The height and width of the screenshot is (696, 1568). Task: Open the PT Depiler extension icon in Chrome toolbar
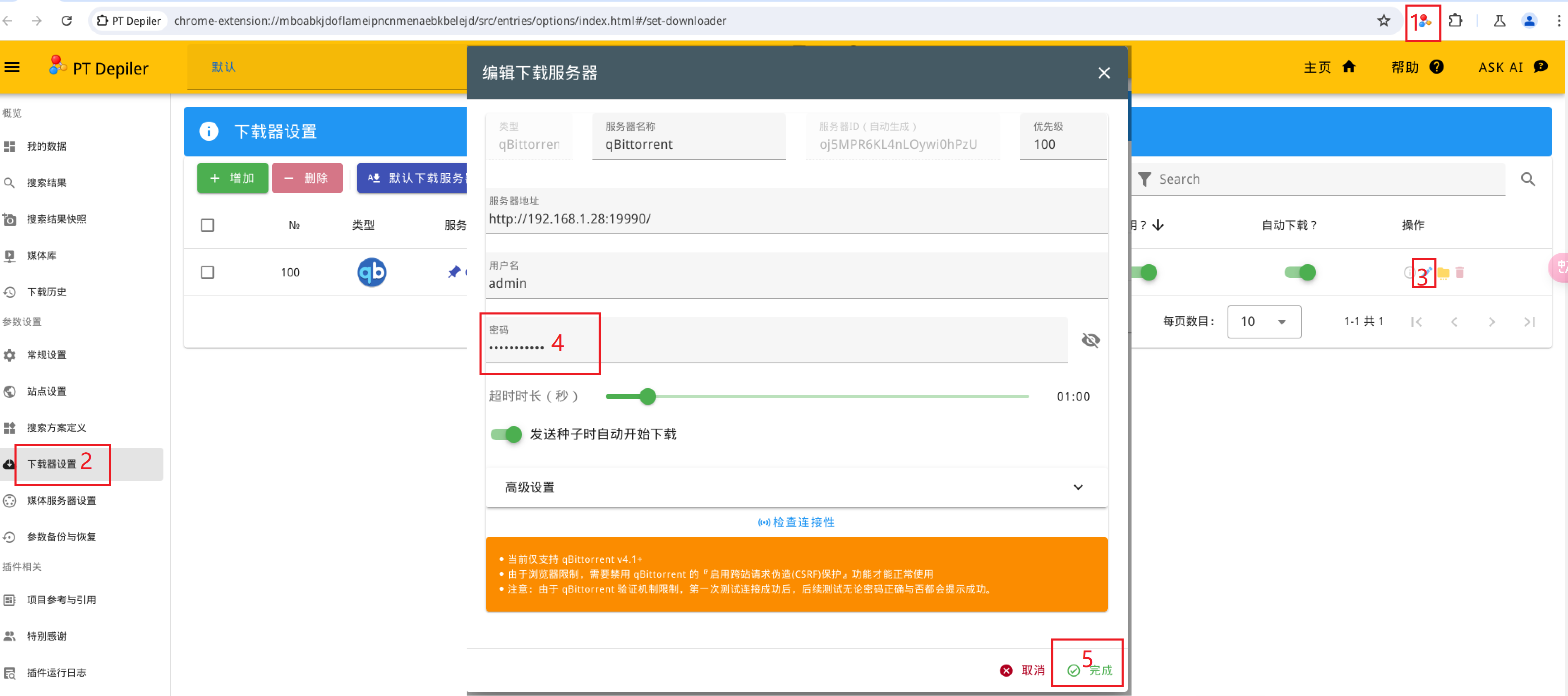(1425, 22)
